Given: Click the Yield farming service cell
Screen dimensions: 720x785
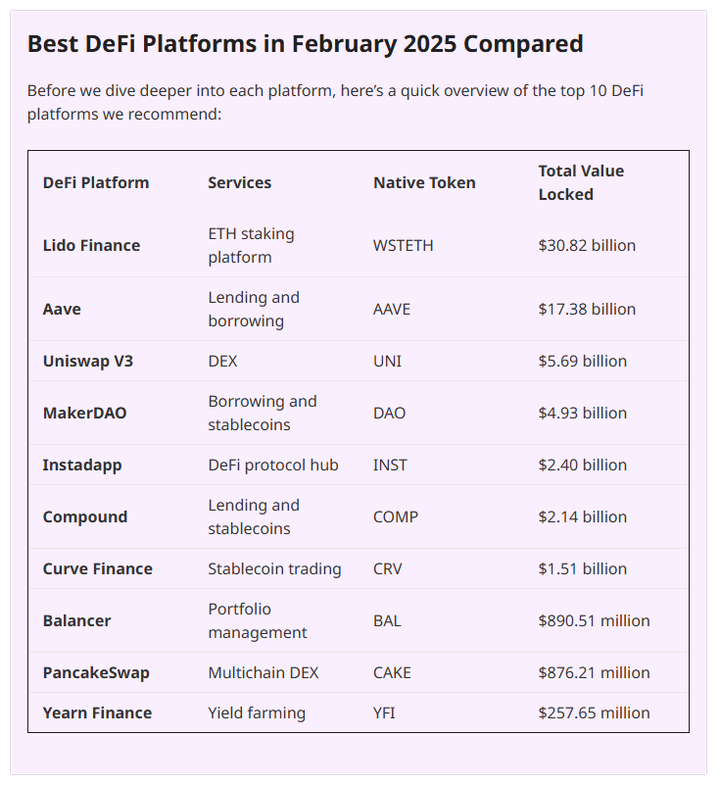Looking at the screenshot, I should (x=257, y=713).
